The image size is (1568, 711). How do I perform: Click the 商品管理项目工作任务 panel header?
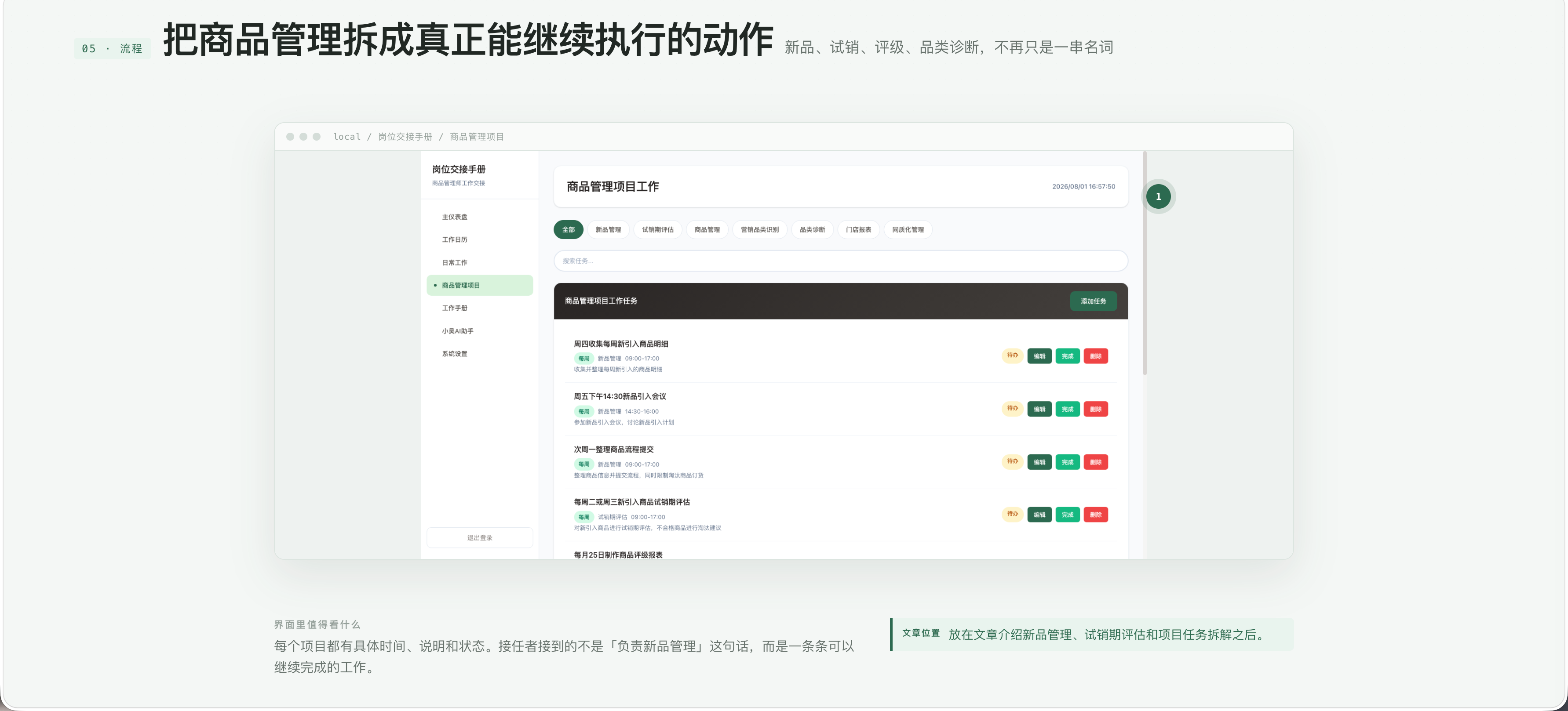(840, 301)
